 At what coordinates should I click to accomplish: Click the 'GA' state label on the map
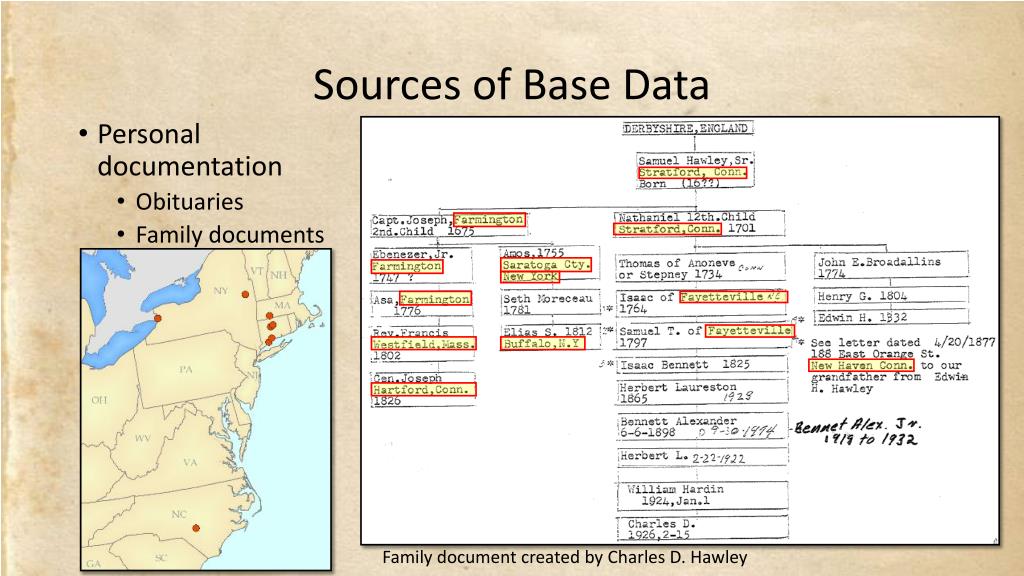93,564
